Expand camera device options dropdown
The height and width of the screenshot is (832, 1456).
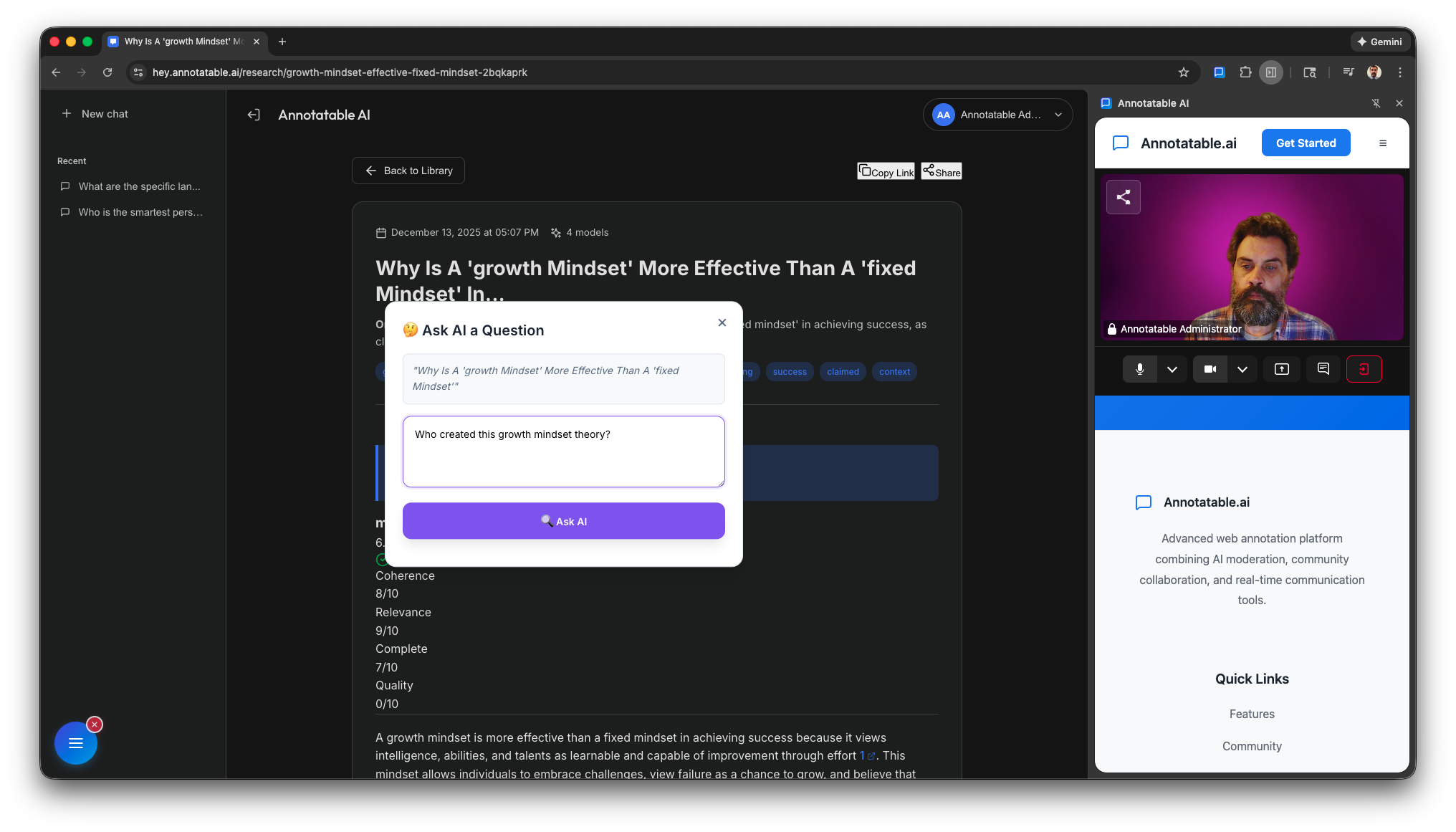(1243, 369)
